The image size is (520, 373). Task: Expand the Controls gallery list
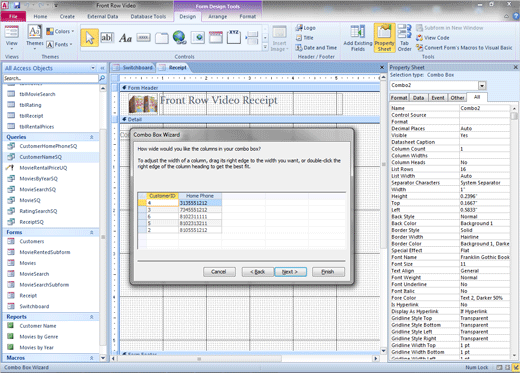[265, 47]
